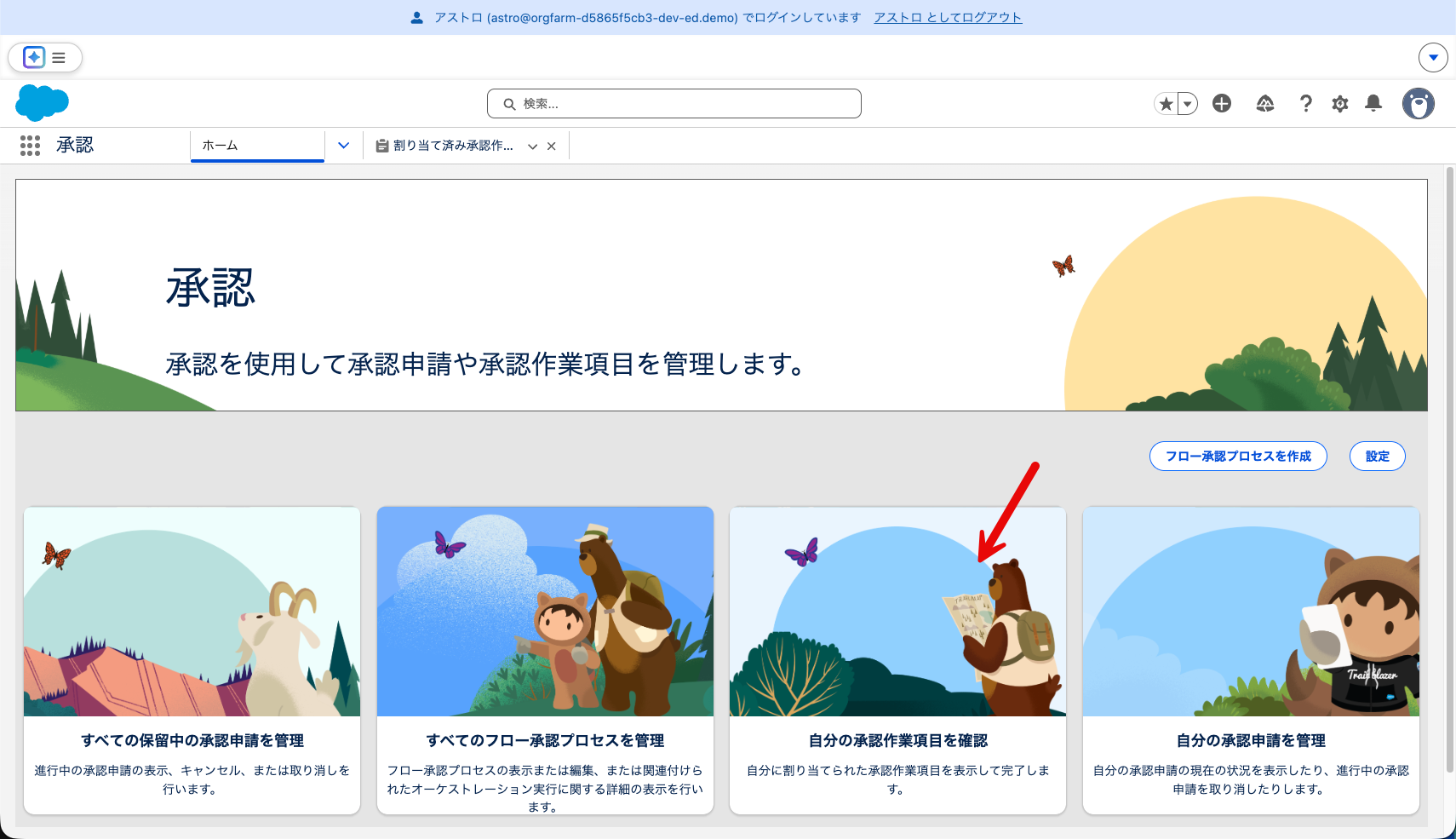Open the notifications bell
1456x839 pixels.
click(1373, 103)
